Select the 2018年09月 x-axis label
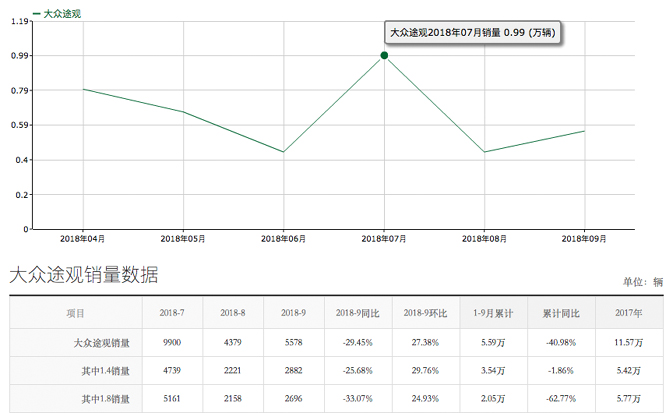This screenshot has width=666, height=413. tap(584, 239)
